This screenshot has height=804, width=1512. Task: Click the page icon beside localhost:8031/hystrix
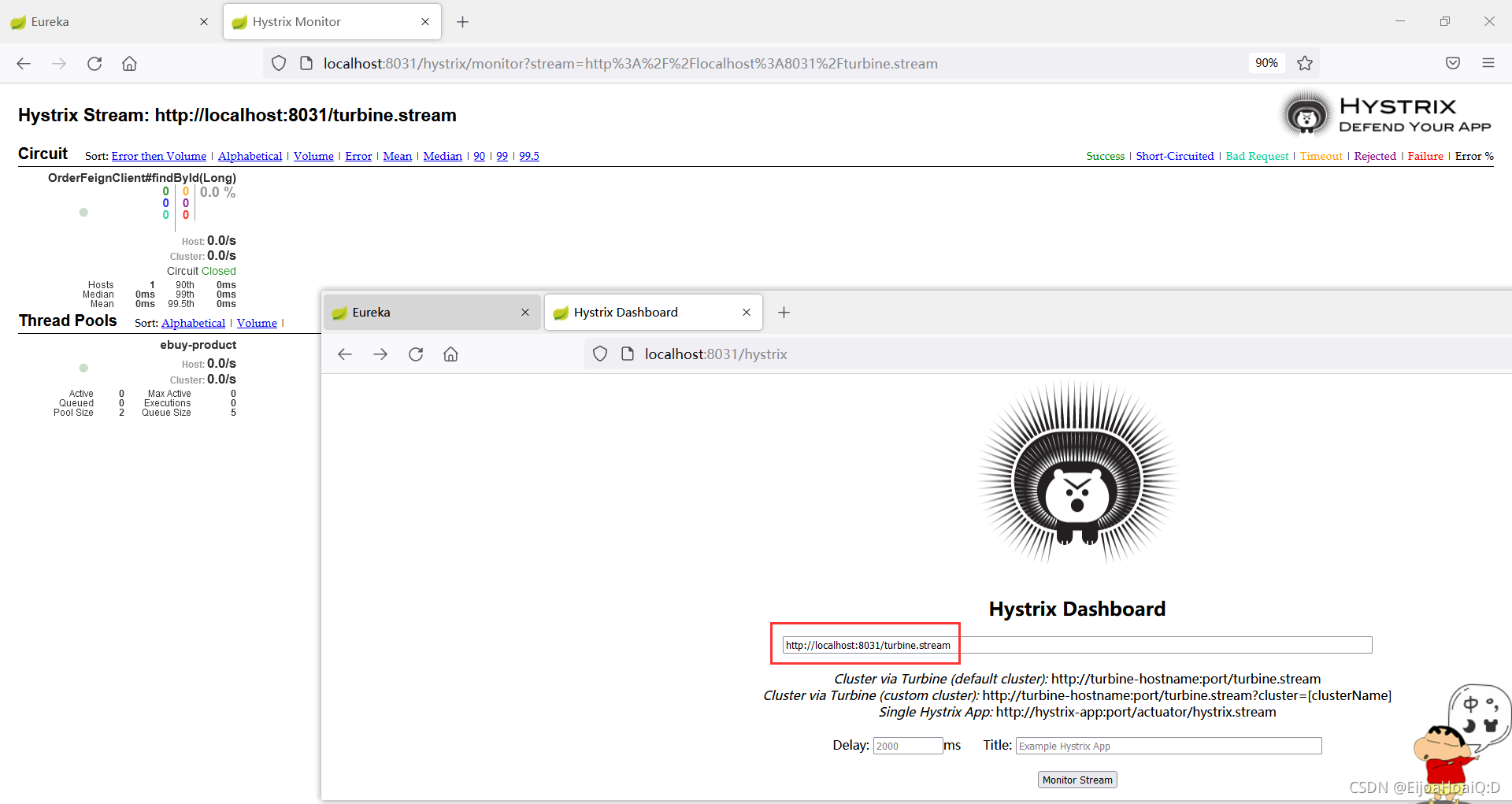click(x=628, y=354)
